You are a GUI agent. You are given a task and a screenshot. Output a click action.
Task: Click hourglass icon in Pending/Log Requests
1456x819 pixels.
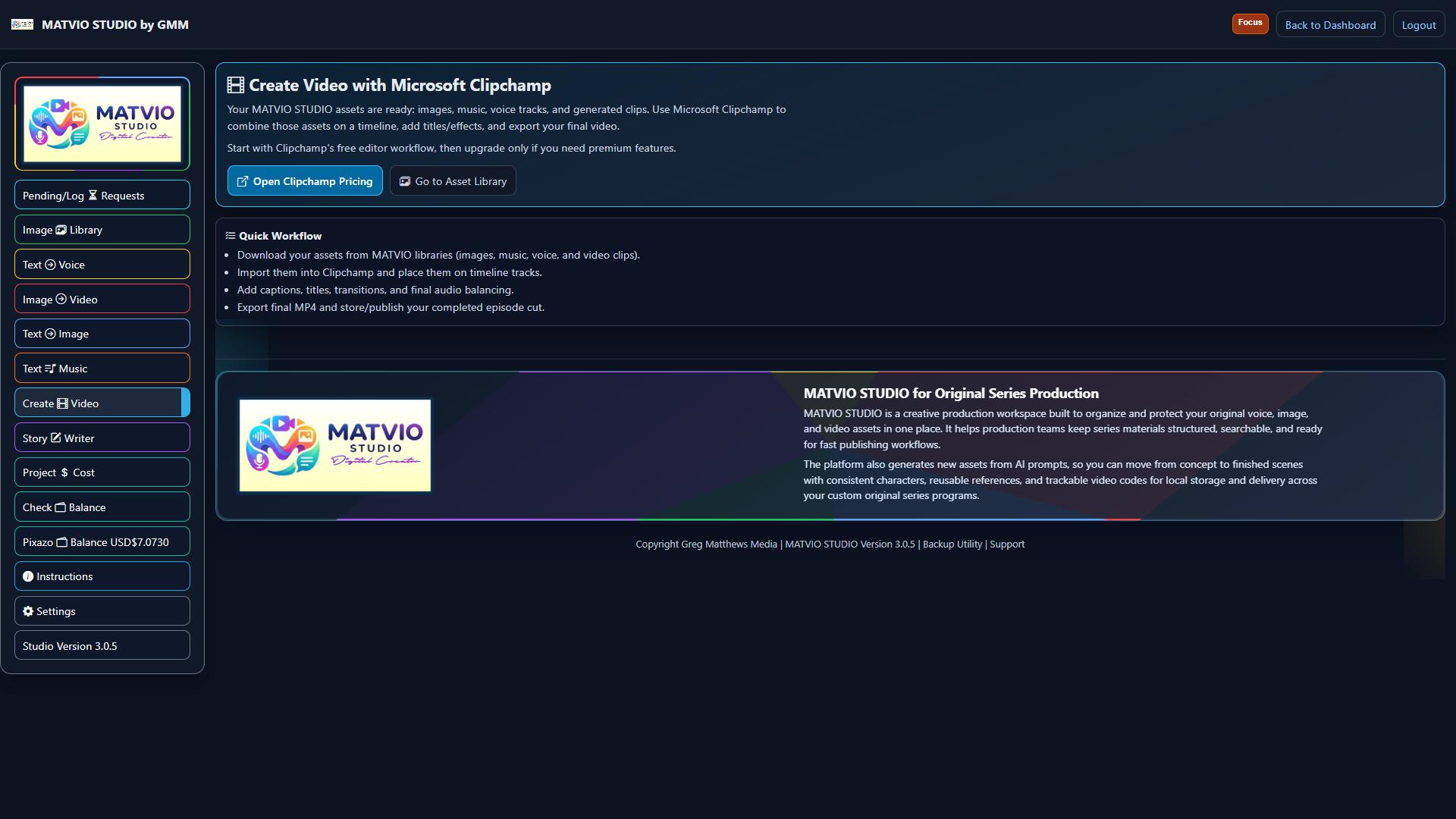tap(93, 196)
